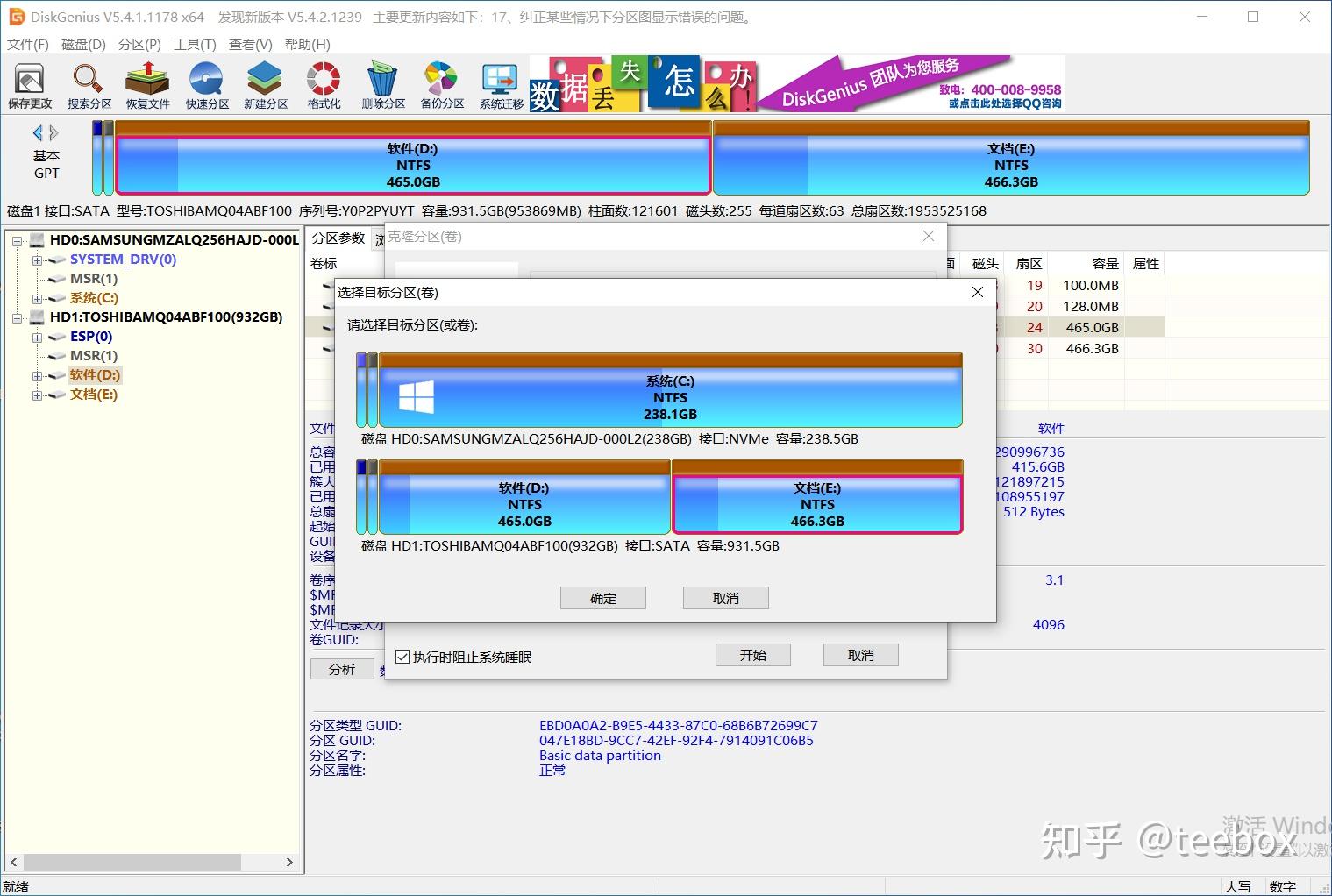Click the DiskGenius service banner ad
The width and height of the screenshot is (1332, 896).
tap(797, 84)
